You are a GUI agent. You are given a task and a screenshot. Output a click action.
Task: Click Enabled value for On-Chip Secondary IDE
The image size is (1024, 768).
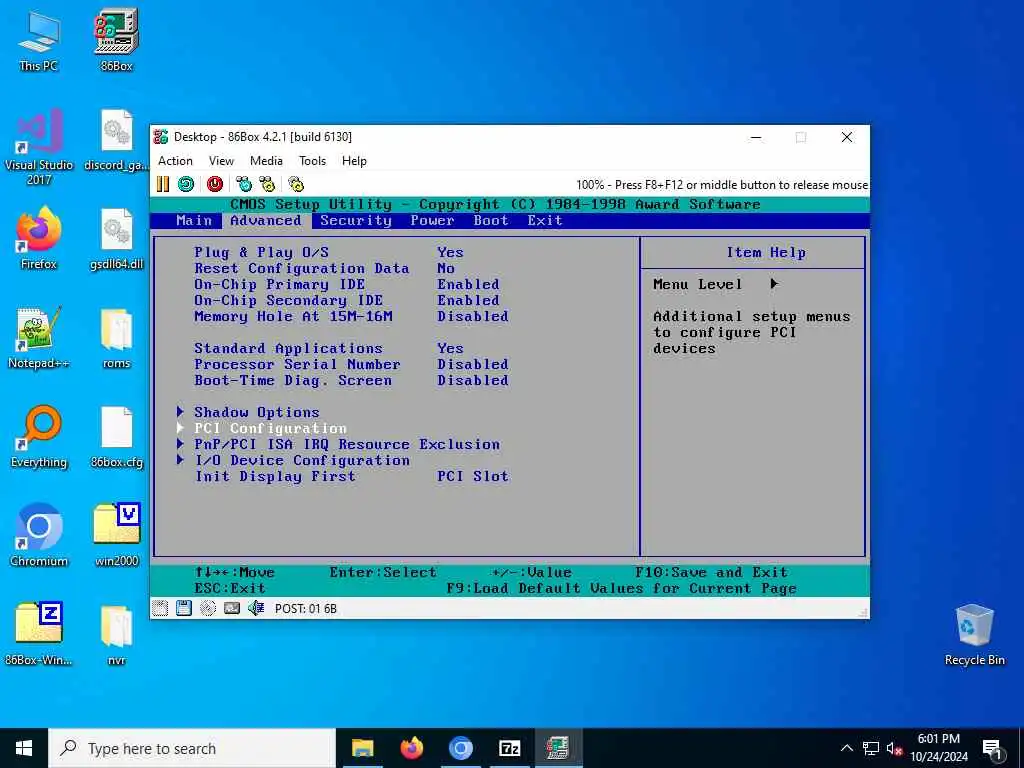468,300
